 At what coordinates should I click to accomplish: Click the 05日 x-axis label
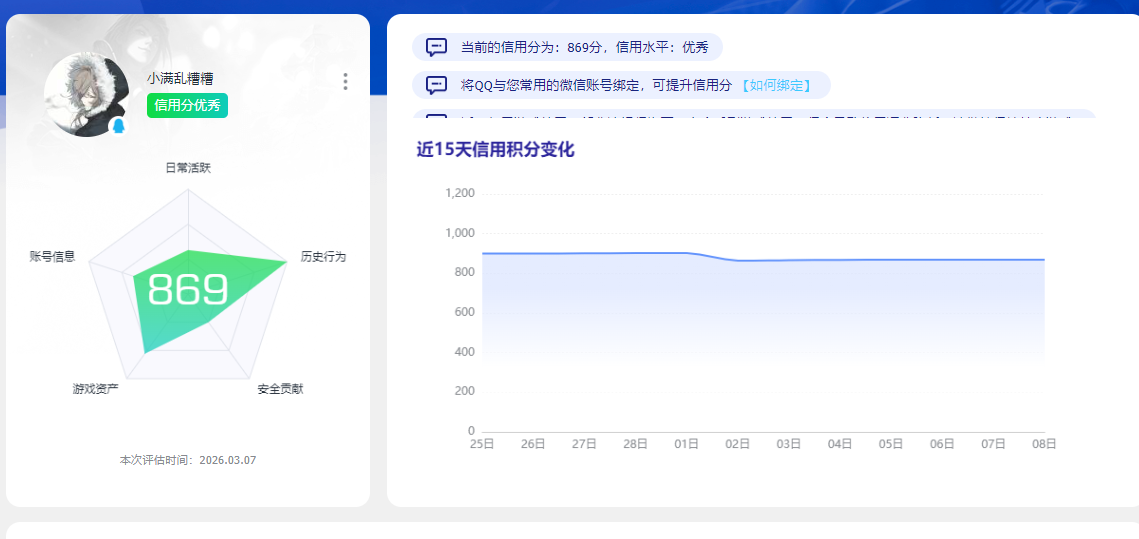click(x=891, y=444)
